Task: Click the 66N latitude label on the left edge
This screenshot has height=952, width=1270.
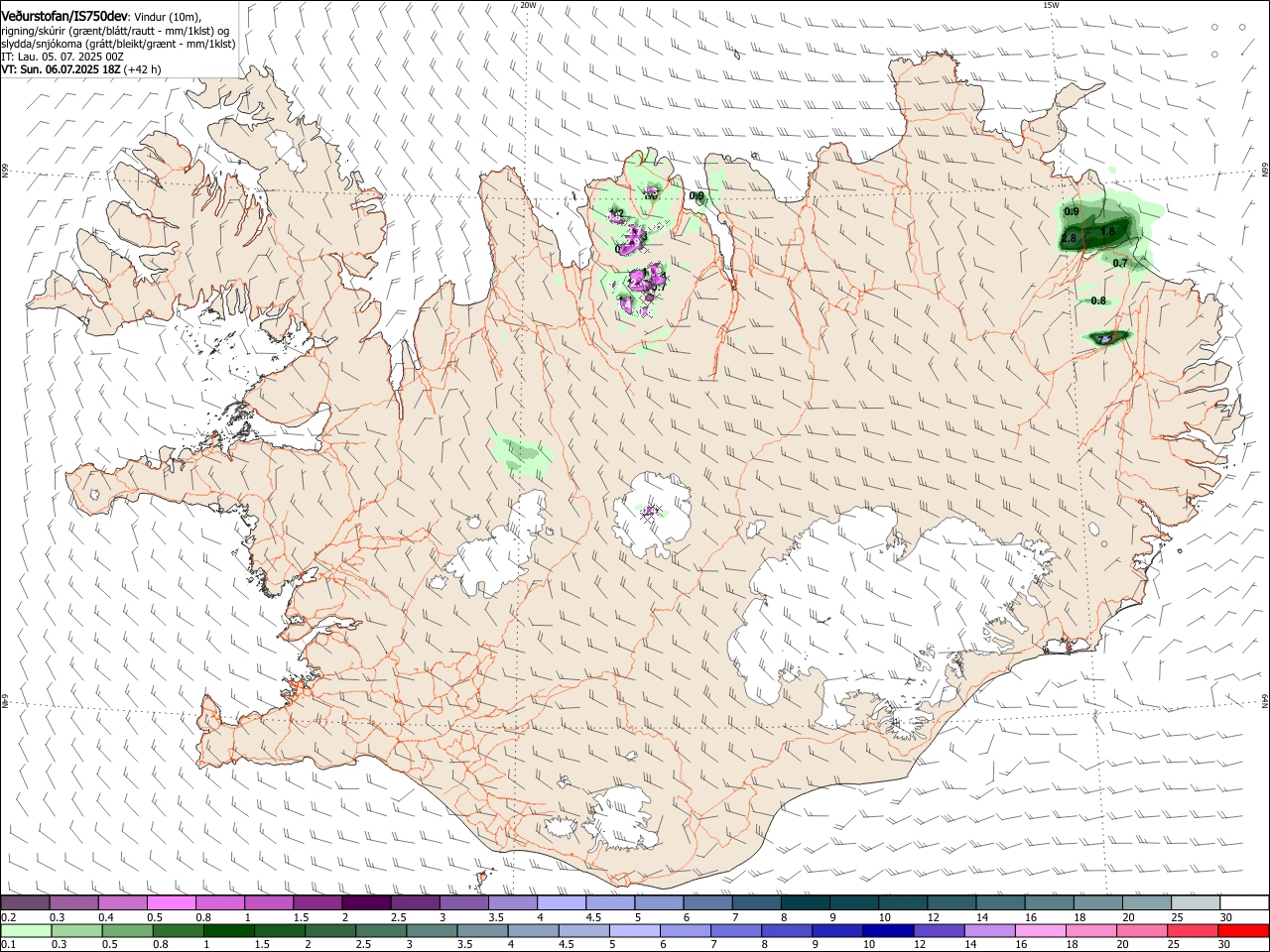Action: pos(5,172)
